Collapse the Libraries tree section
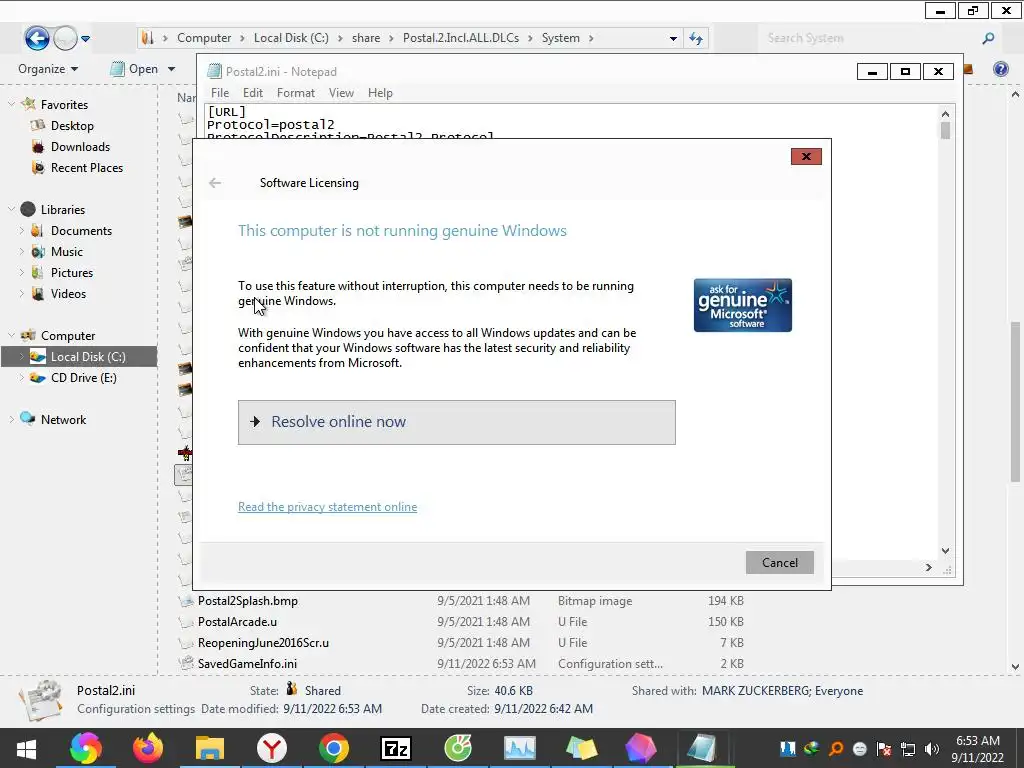The height and width of the screenshot is (768, 1024). click(11, 209)
